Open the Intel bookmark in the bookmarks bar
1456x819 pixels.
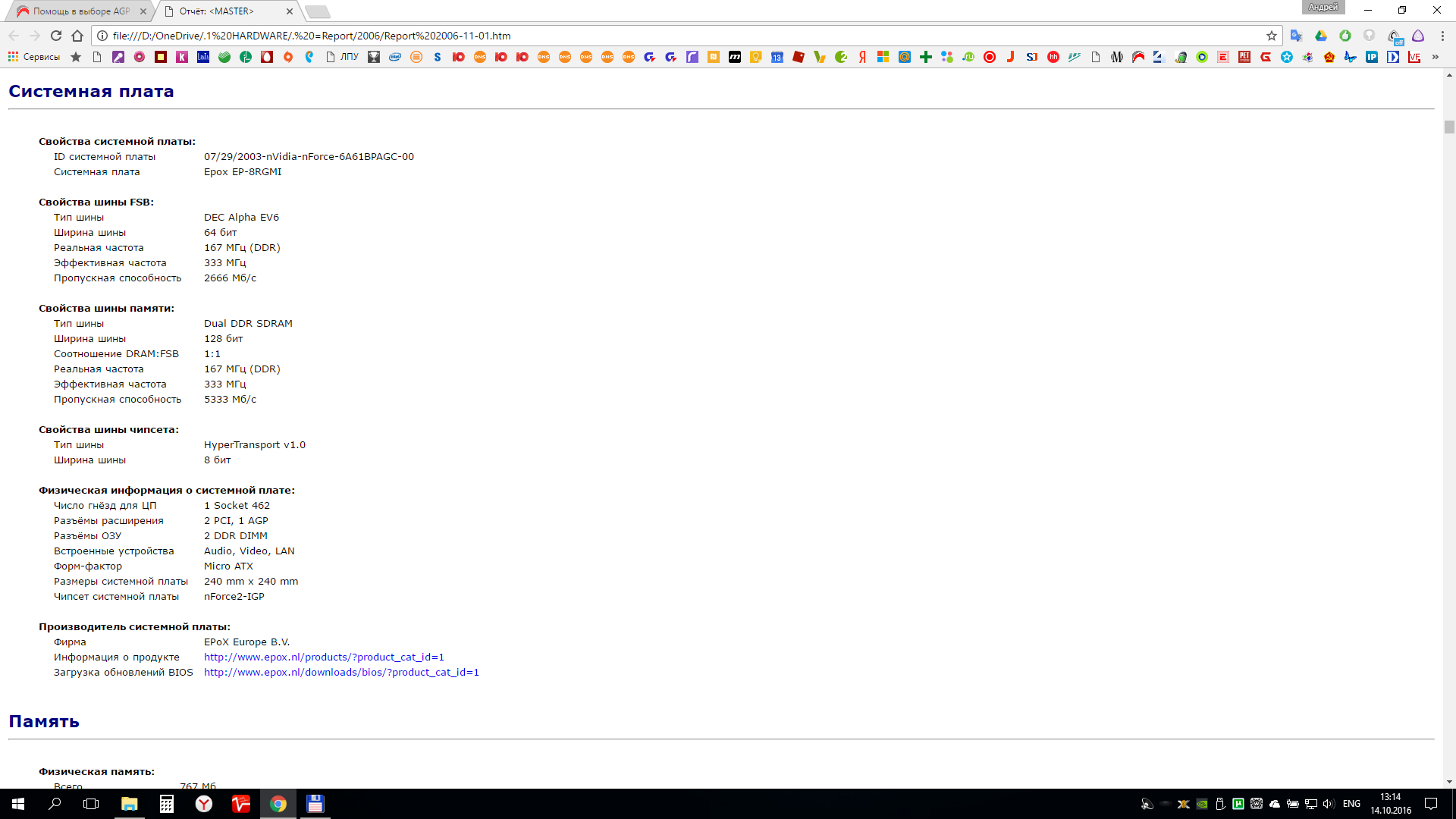(395, 57)
